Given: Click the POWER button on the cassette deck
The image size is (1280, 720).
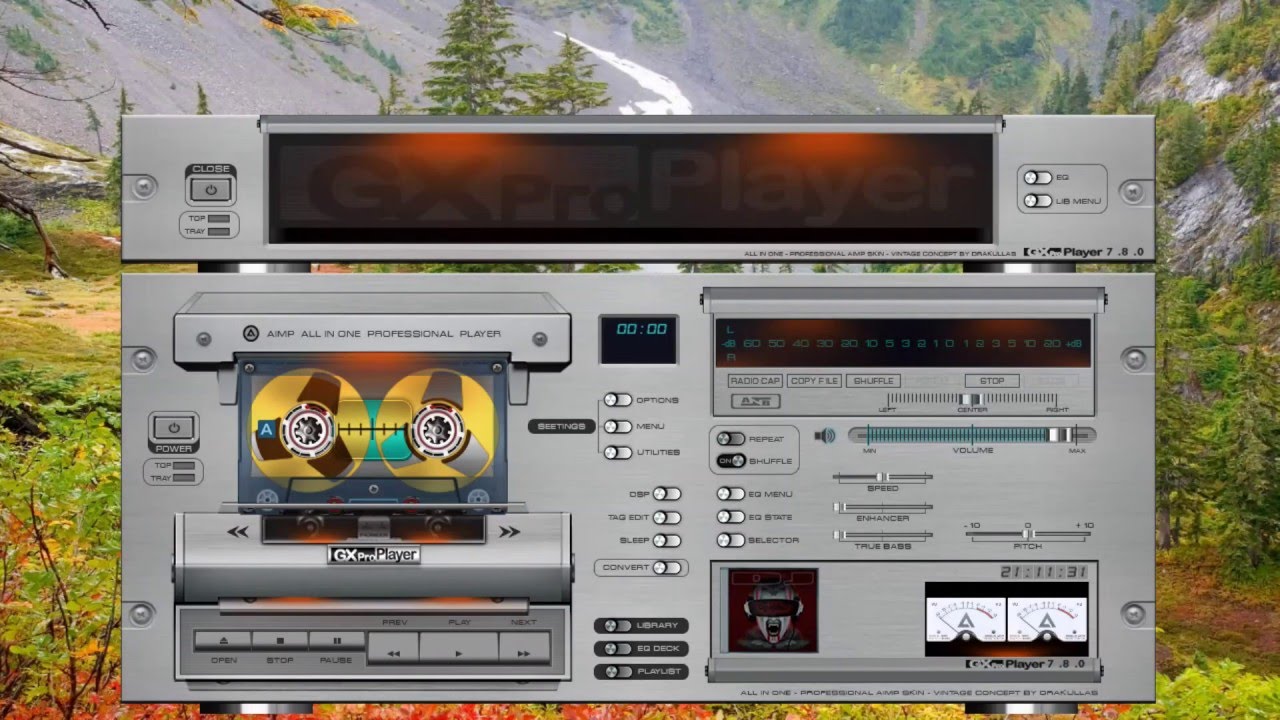Looking at the screenshot, I should click(x=173, y=428).
